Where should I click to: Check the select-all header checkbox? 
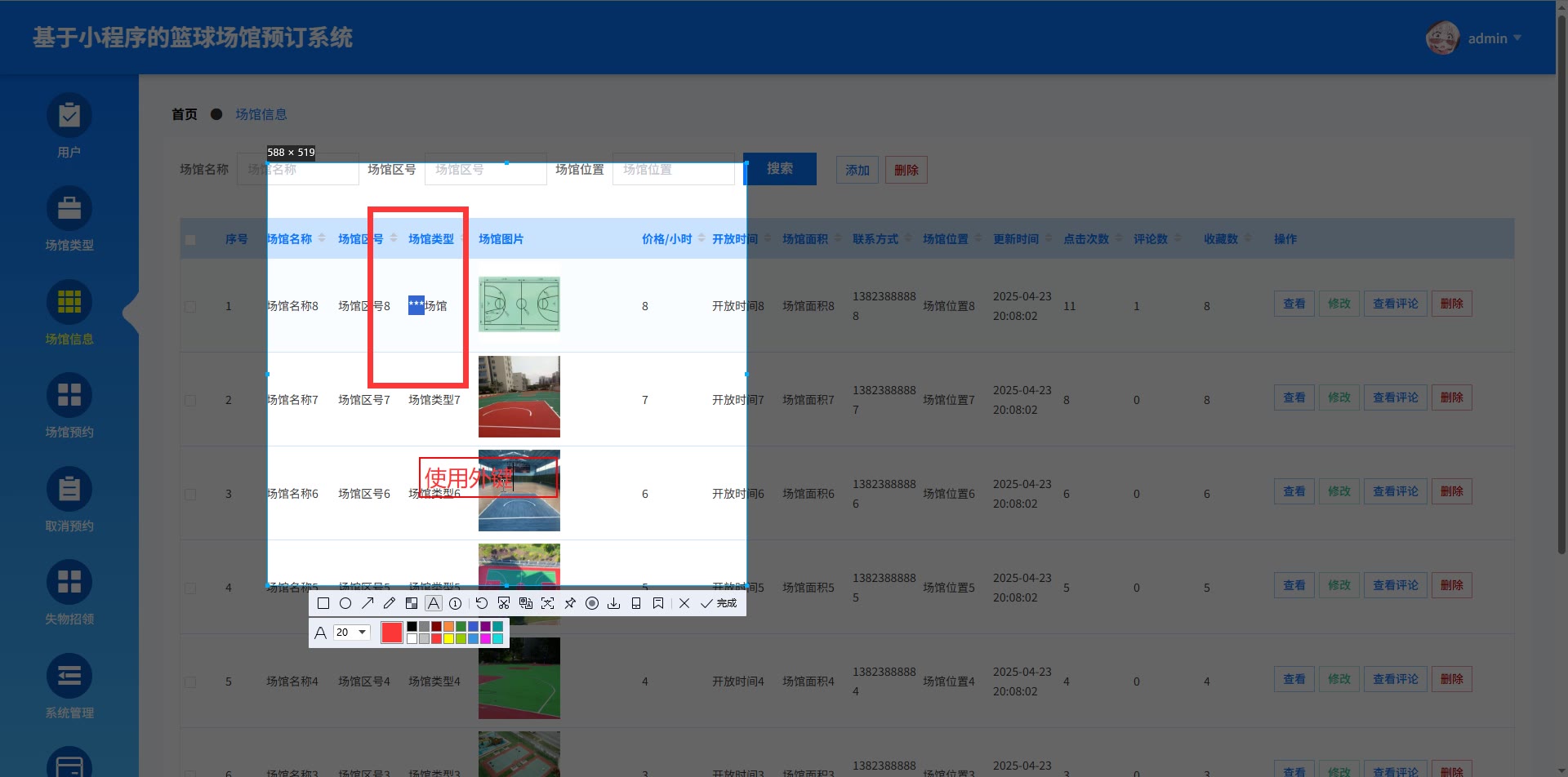click(190, 240)
